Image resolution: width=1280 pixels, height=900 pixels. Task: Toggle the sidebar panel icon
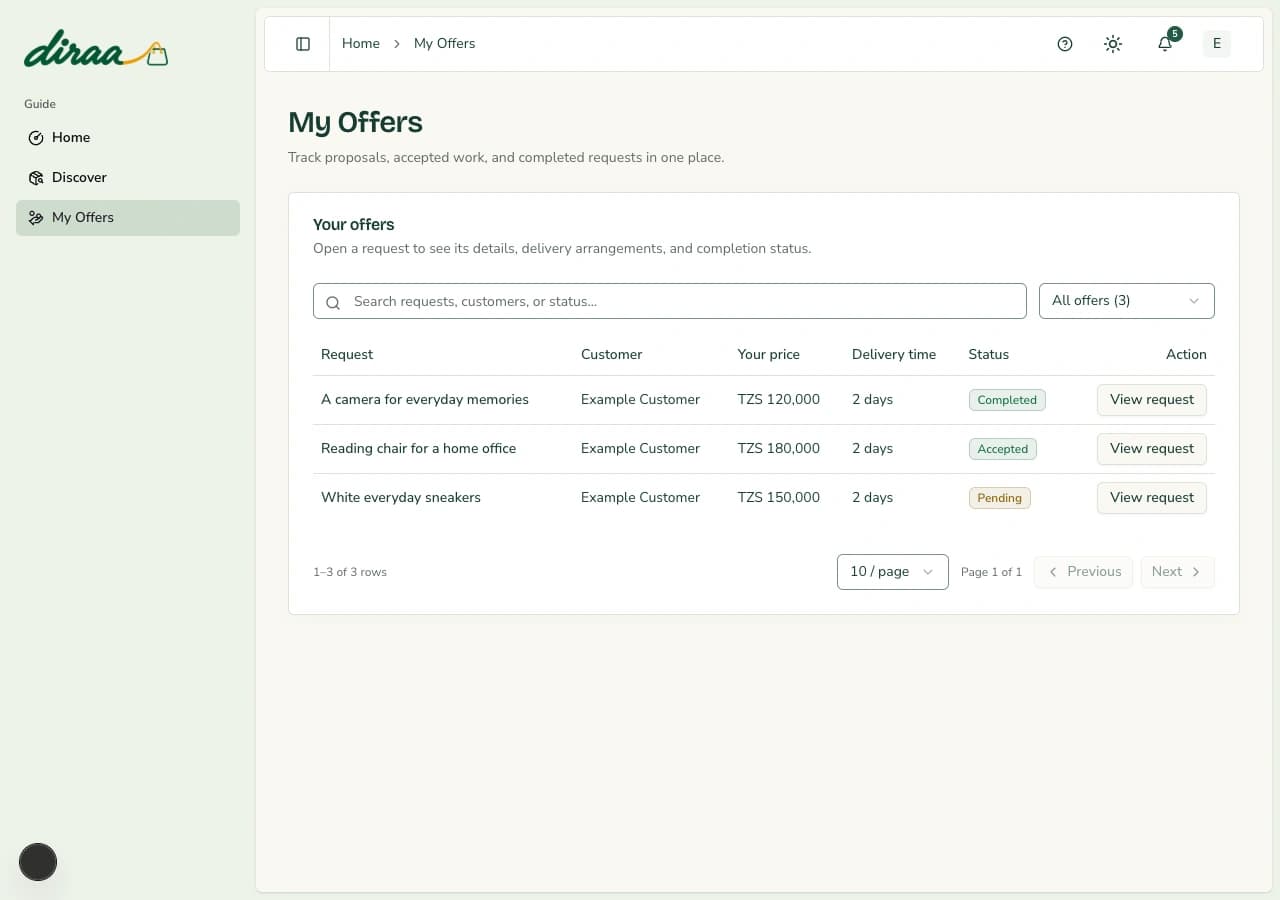tap(303, 44)
